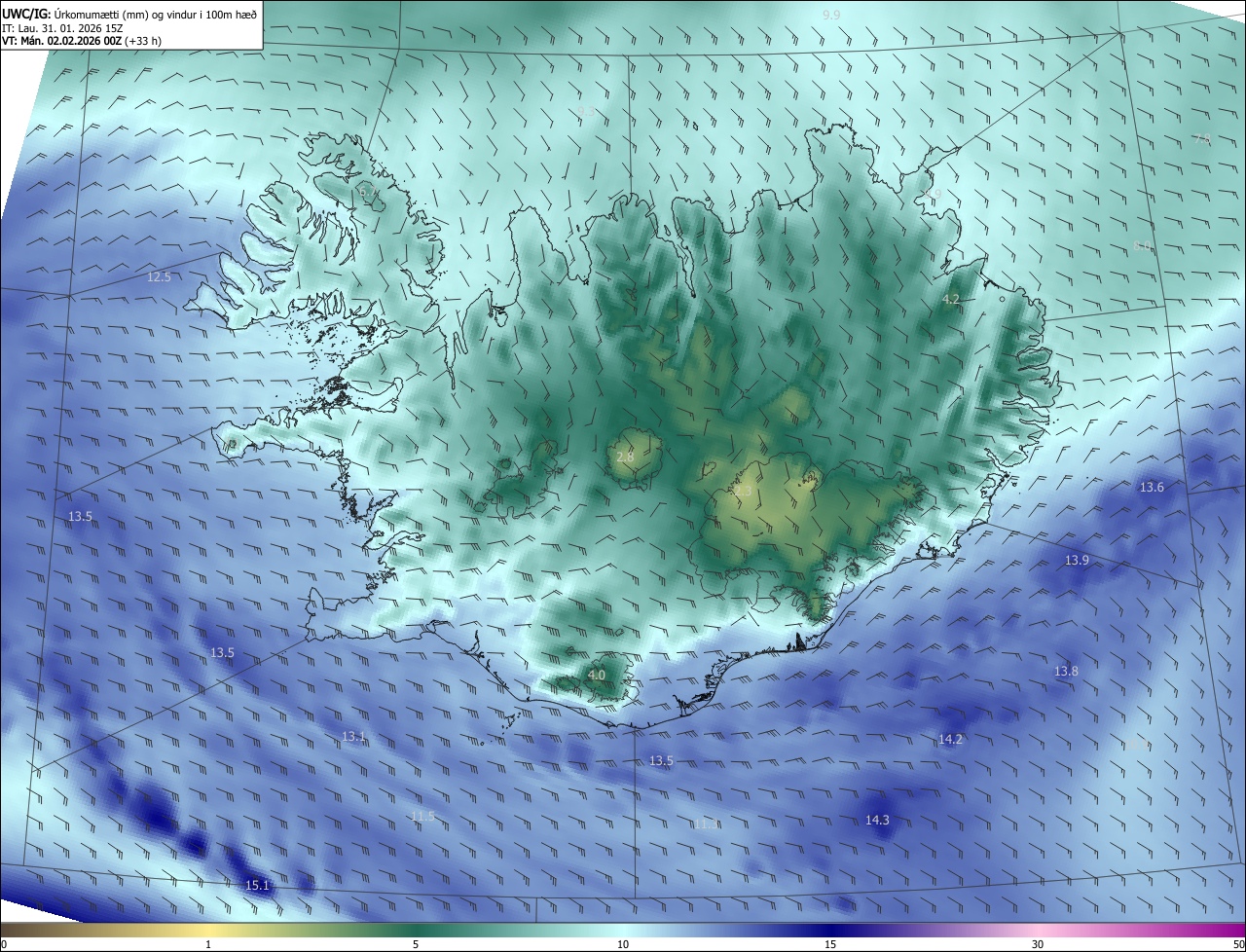1246x952 pixels.
Task: Click the '30' tick on the colour scale
Action: click(x=1038, y=944)
